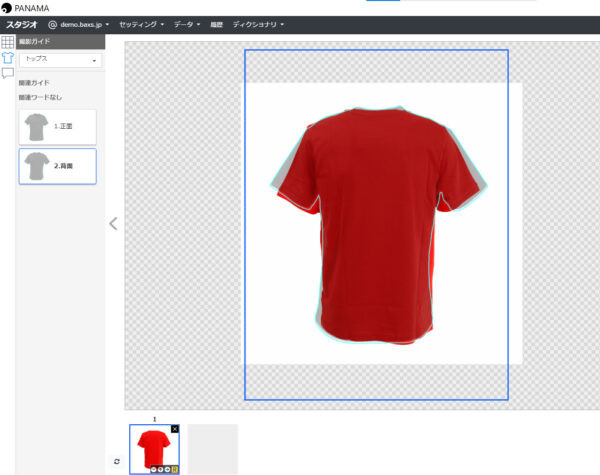
Task: Click the スタジオ brand link
Action: click(x=22, y=24)
